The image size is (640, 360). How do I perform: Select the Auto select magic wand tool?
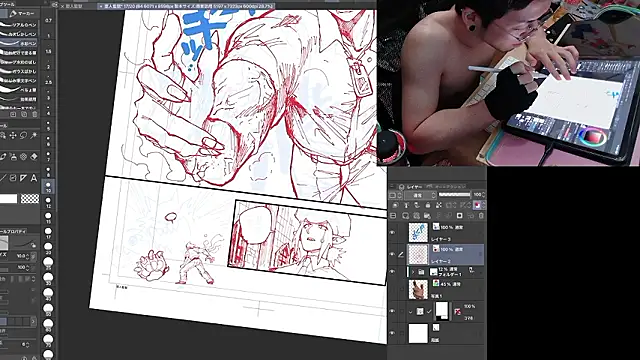(34, 135)
